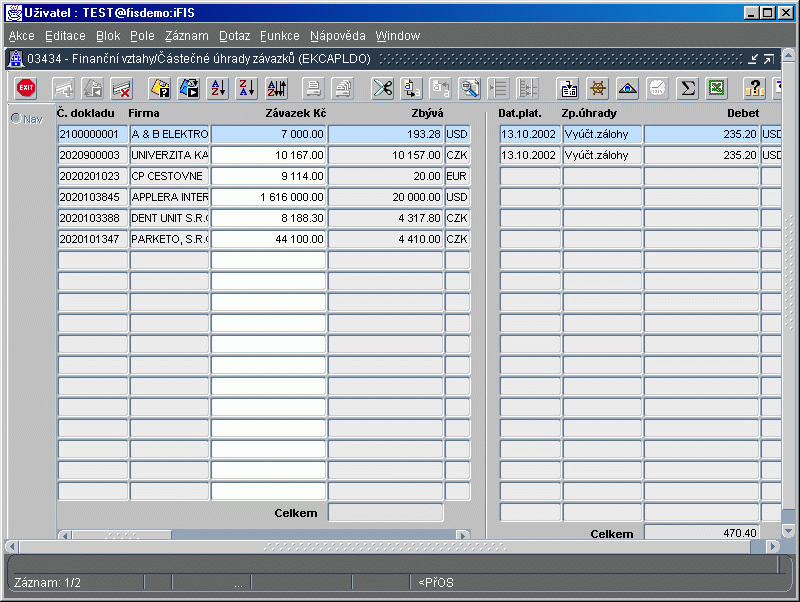Click the first row payment date 13.10.2002

coord(530,134)
